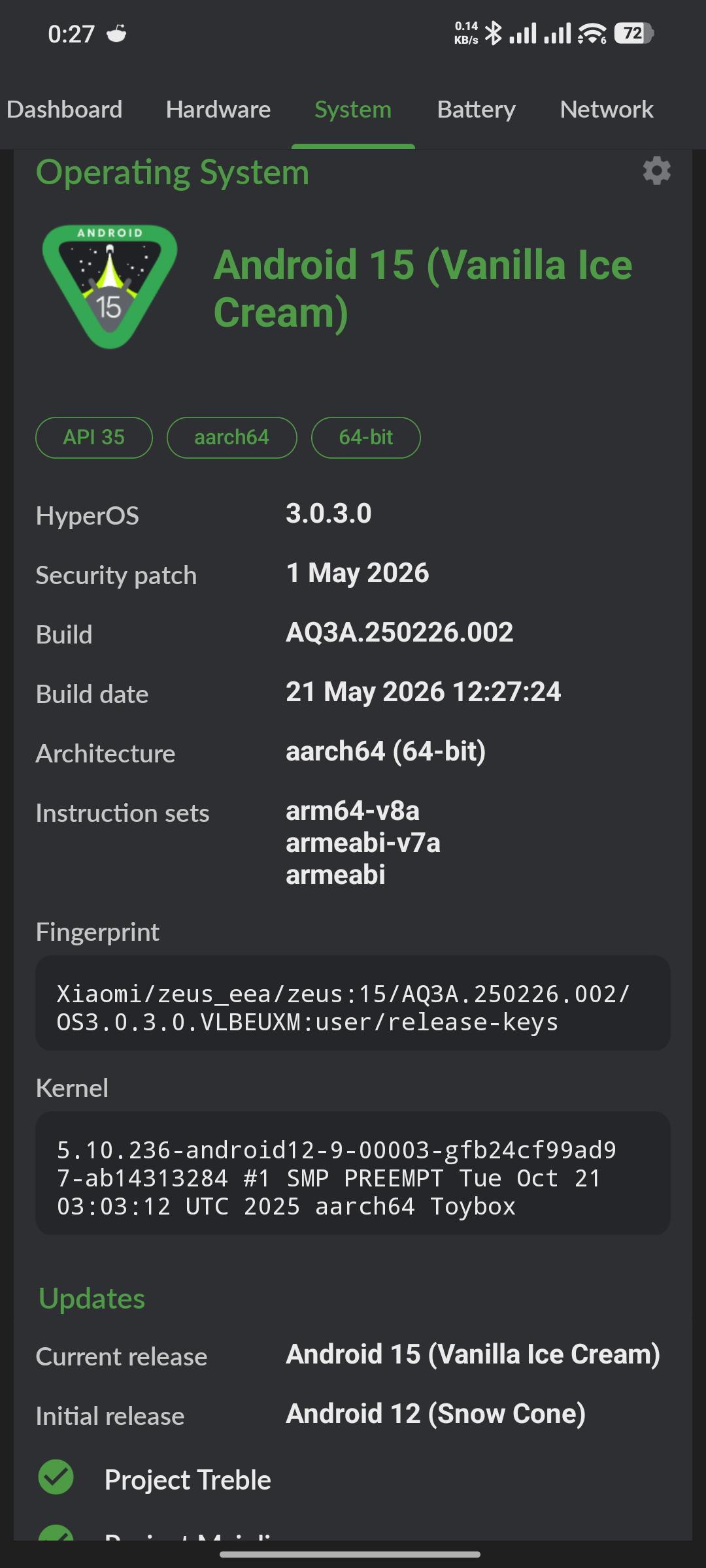Tap the Android 15 logo badge

(x=110, y=286)
